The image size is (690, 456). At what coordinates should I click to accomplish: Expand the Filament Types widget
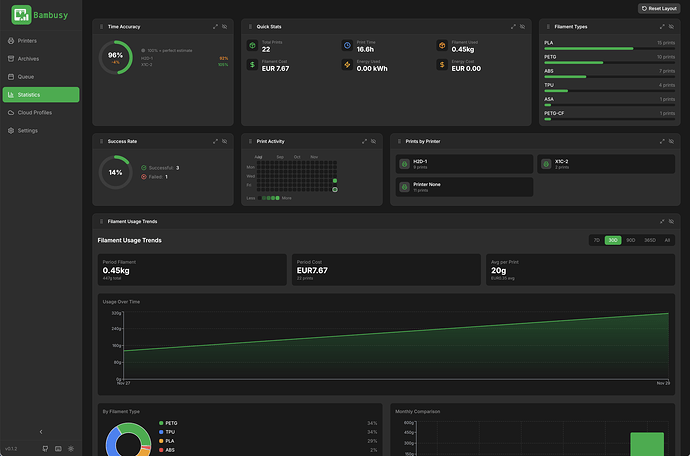(662, 27)
